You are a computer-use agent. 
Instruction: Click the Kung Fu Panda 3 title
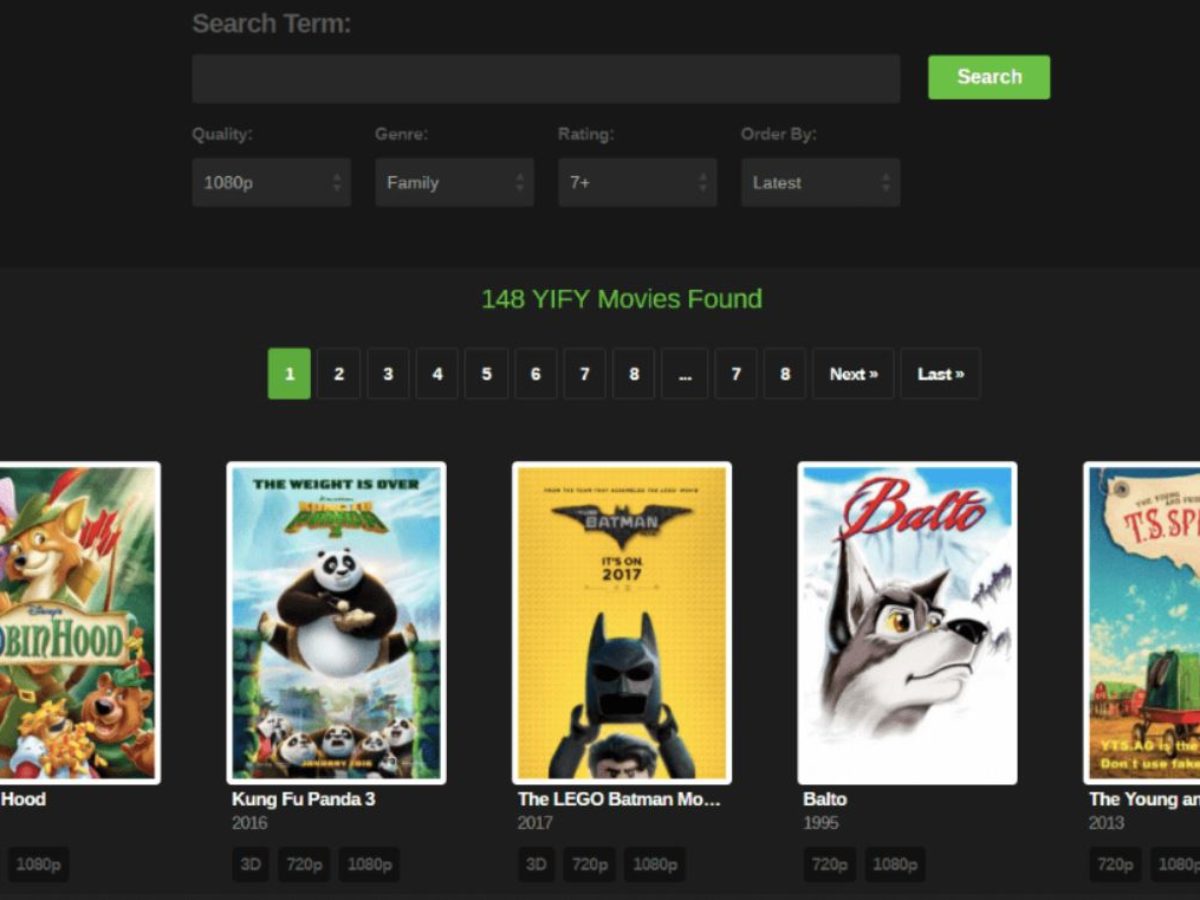pyautogui.click(x=304, y=799)
